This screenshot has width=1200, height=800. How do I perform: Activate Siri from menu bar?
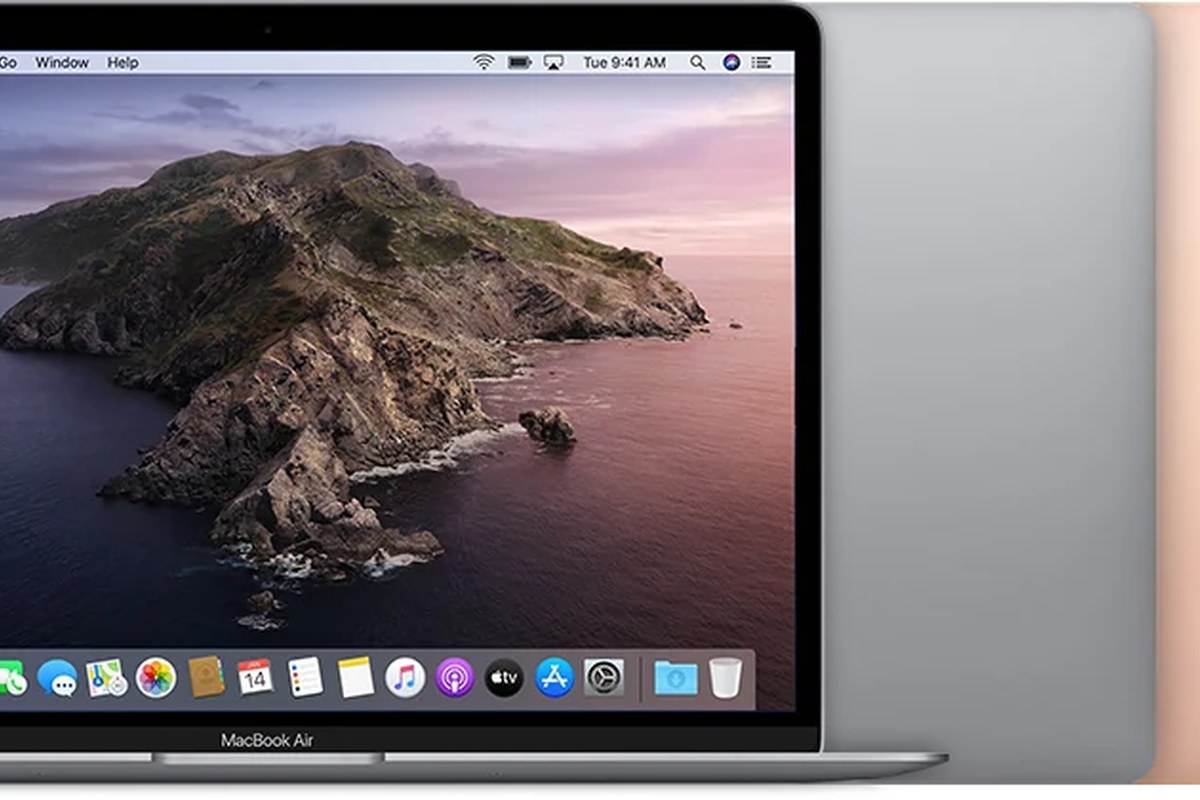pyautogui.click(x=732, y=62)
